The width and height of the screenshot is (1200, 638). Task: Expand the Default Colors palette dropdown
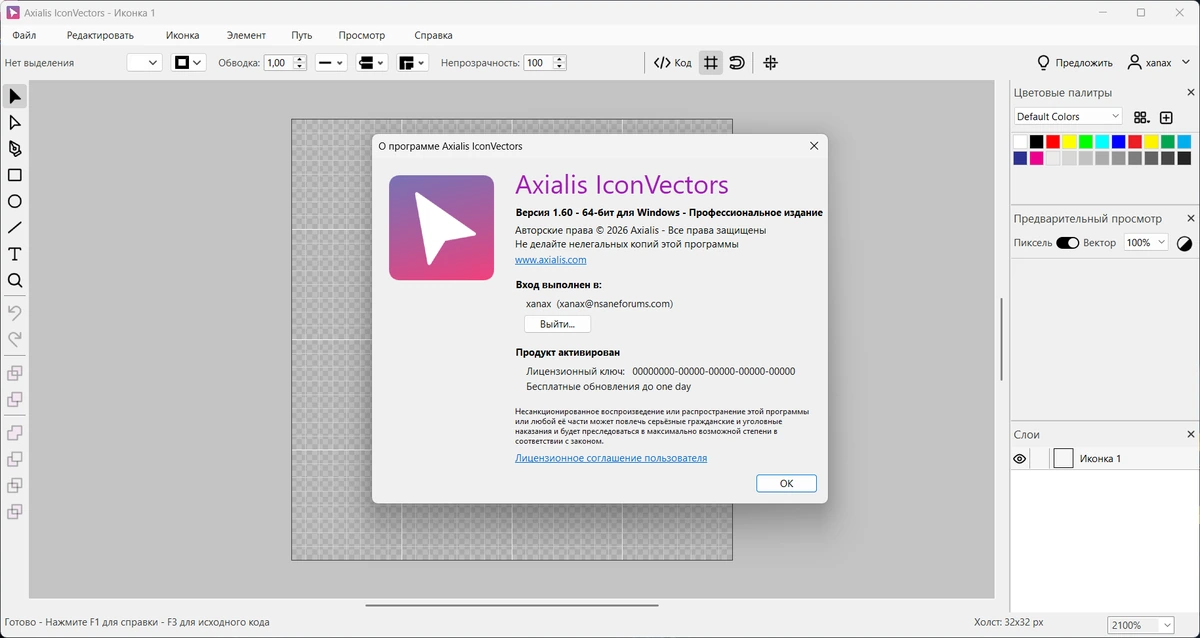coord(1067,117)
